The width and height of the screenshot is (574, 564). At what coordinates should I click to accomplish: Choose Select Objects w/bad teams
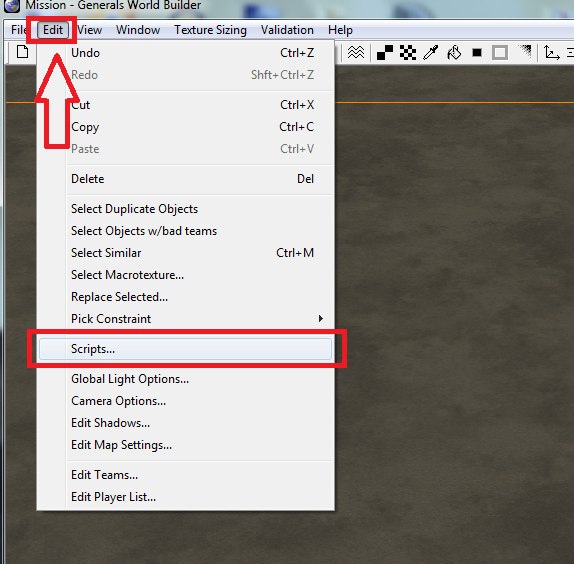[x=186, y=231]
